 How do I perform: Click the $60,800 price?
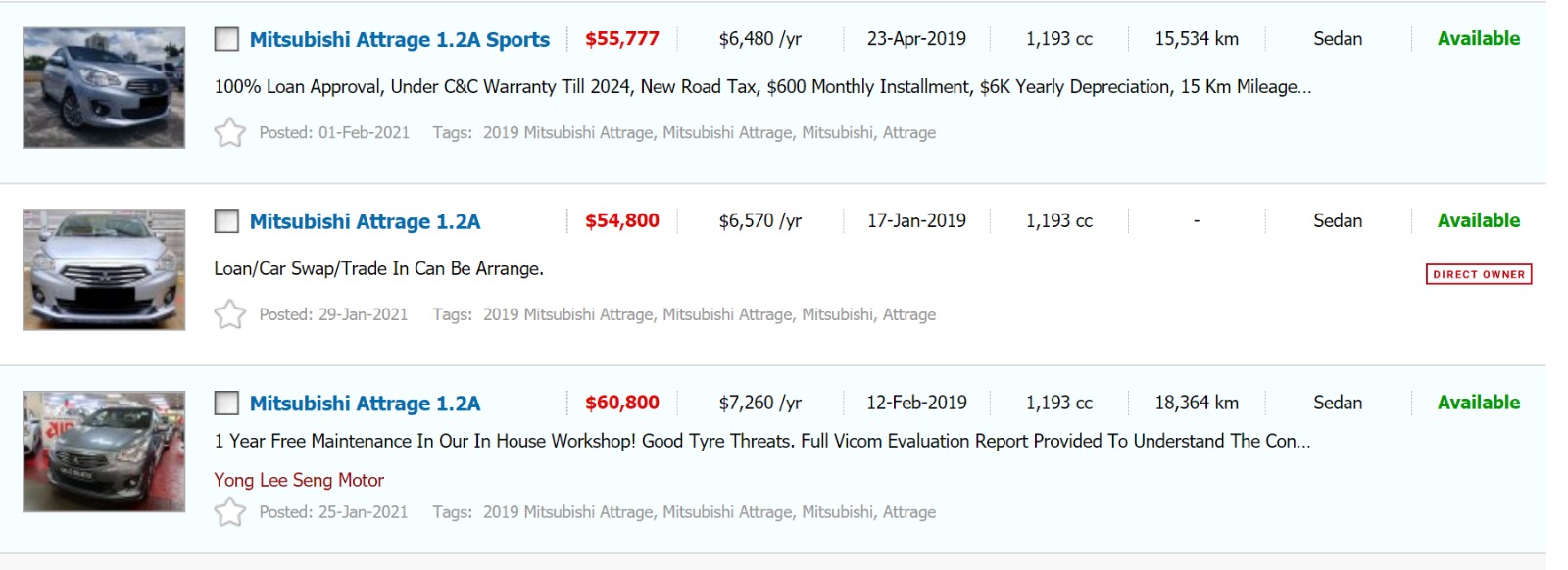tap(621, 403)
